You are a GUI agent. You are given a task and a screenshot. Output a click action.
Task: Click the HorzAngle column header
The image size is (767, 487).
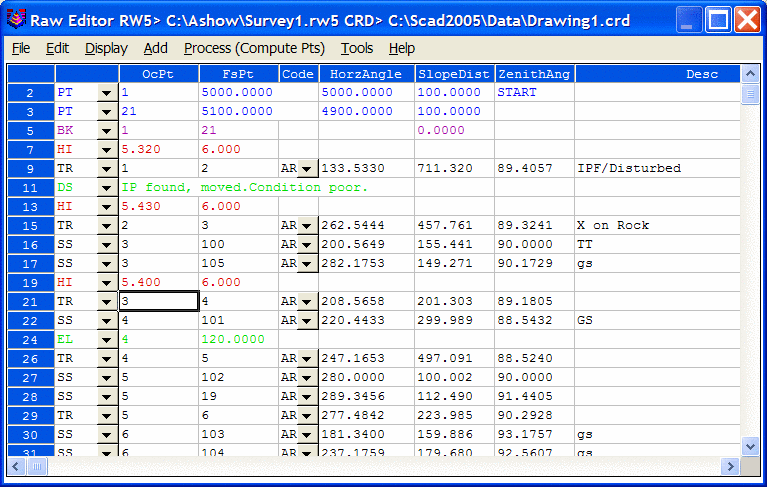pyautogui.click(x=367, y=74)
